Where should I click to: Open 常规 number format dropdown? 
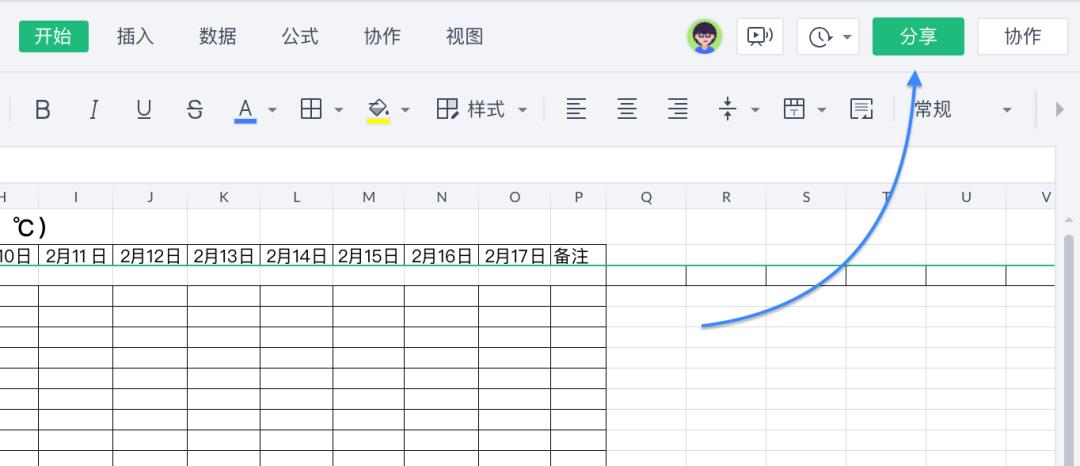(x=962, y=109)
